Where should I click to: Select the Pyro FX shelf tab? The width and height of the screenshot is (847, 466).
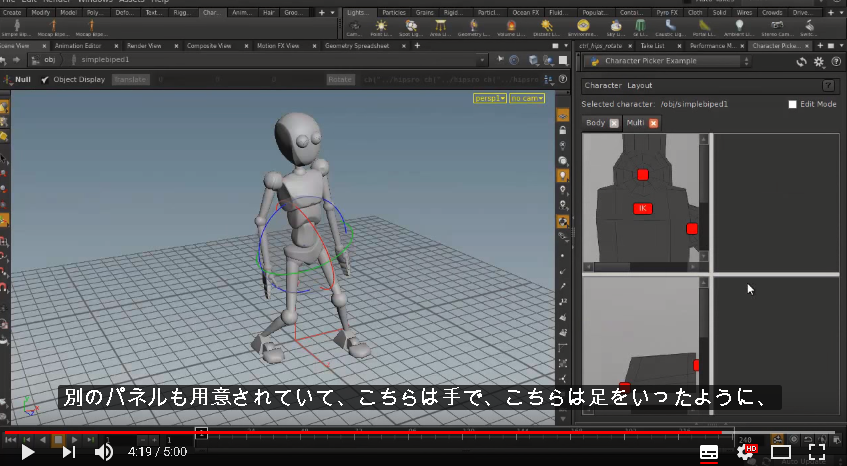point(667,12)
